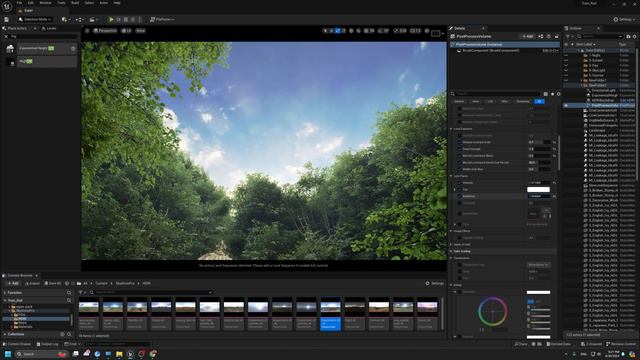Click the Windows Start button
This screenshot has width=640, height=360.
(x=8, y=354)
